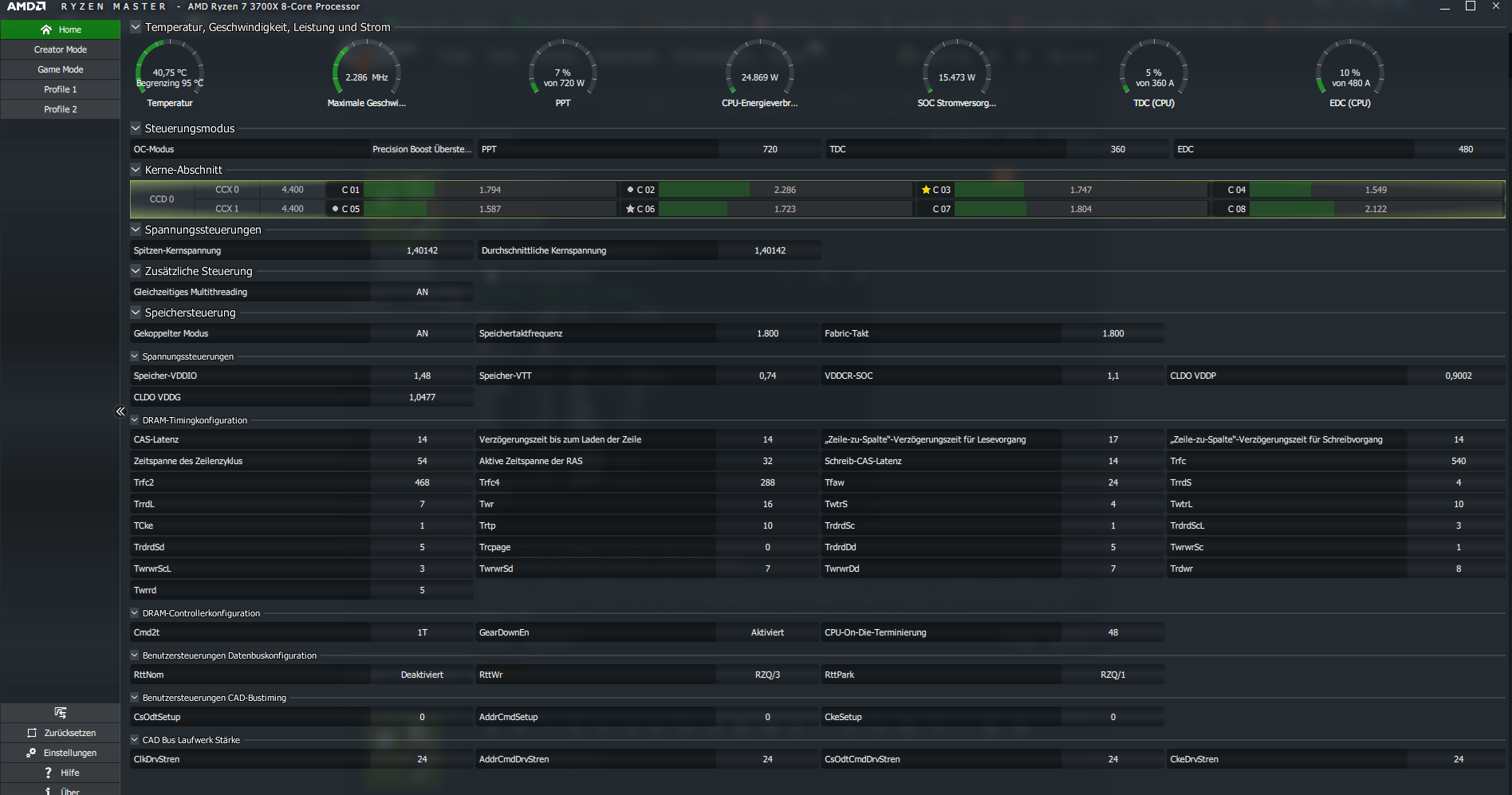Screen dimensions: 1512x795
Task: Collapse the Speichersteuerung section
Action: (x=136, y=312)
